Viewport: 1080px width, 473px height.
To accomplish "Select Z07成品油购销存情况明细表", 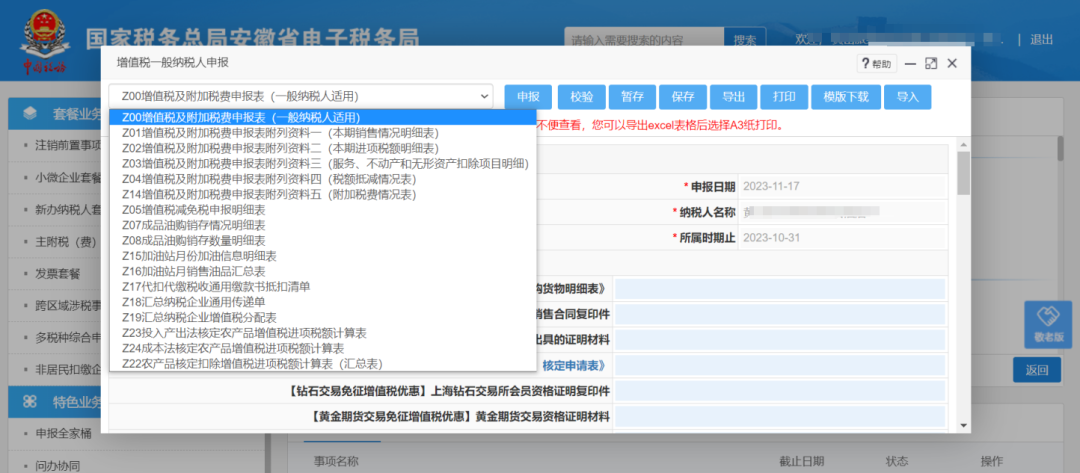I will [x=322, y=224].
